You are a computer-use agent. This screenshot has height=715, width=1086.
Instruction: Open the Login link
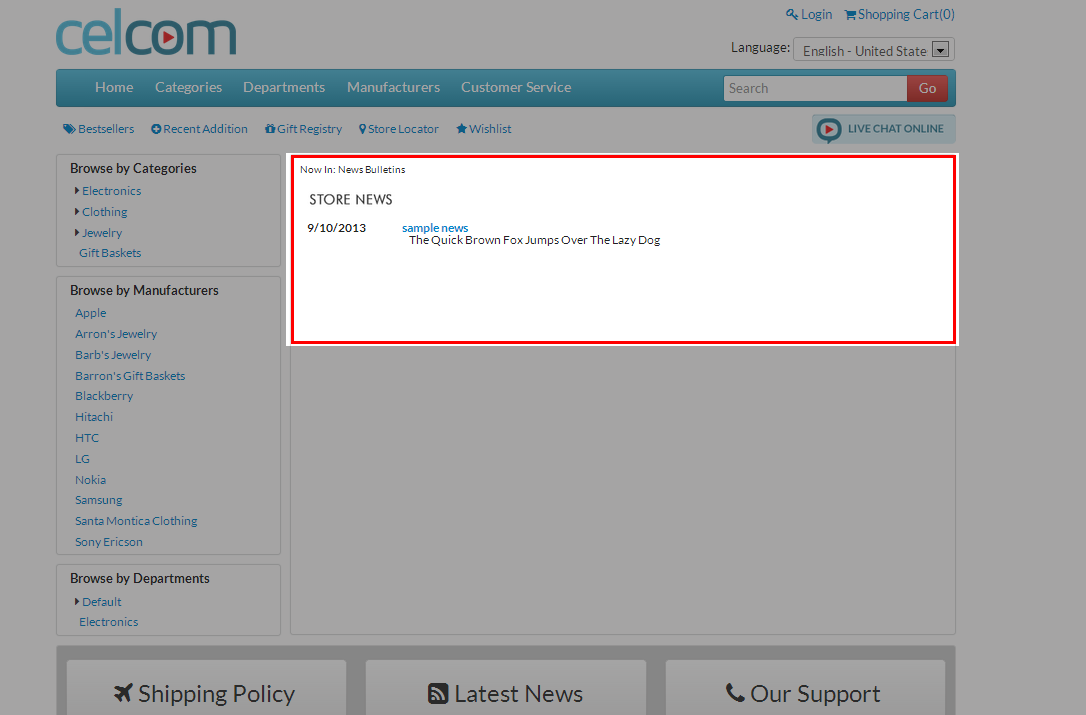coord(817,14)
